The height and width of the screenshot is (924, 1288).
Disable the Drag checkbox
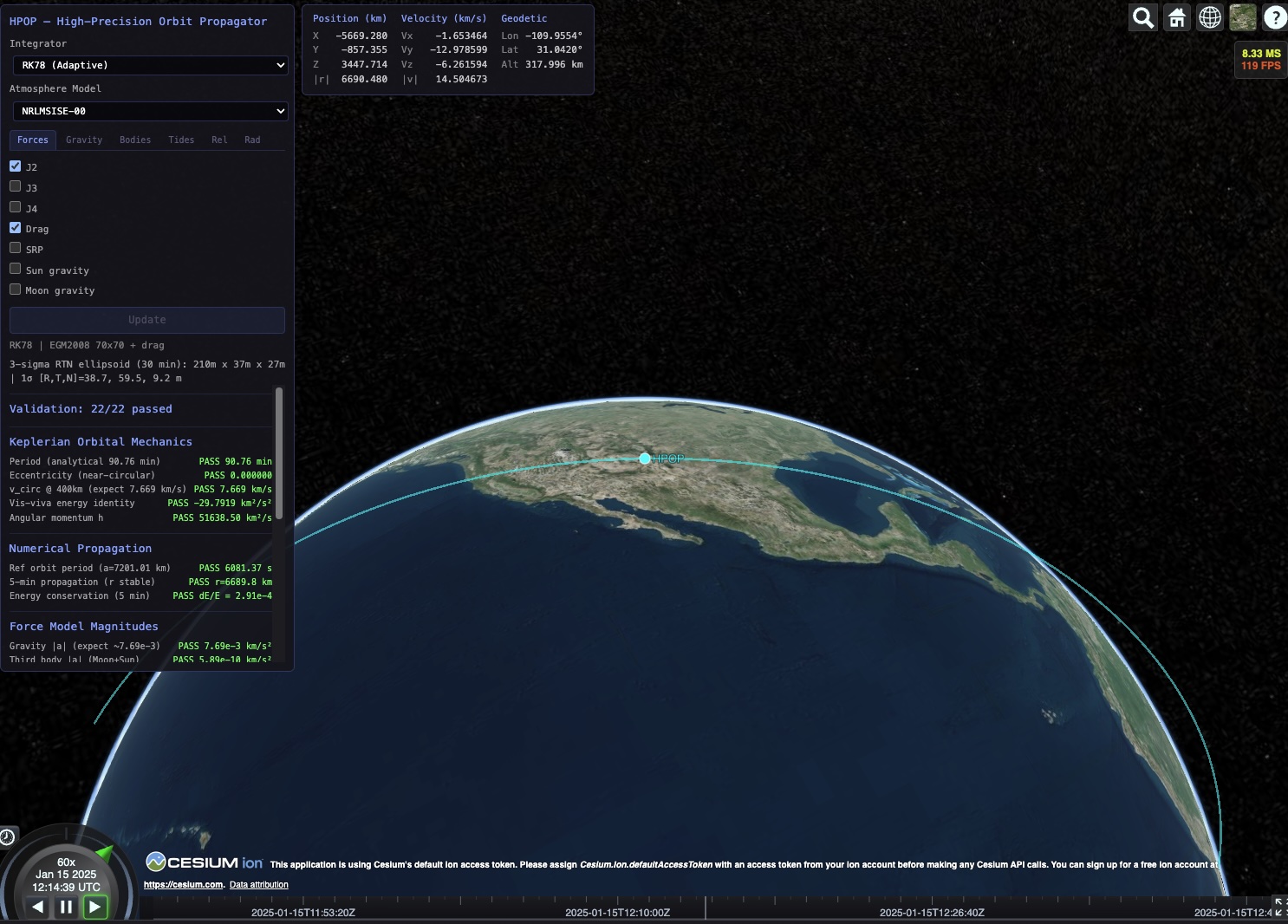click(15, 227)
